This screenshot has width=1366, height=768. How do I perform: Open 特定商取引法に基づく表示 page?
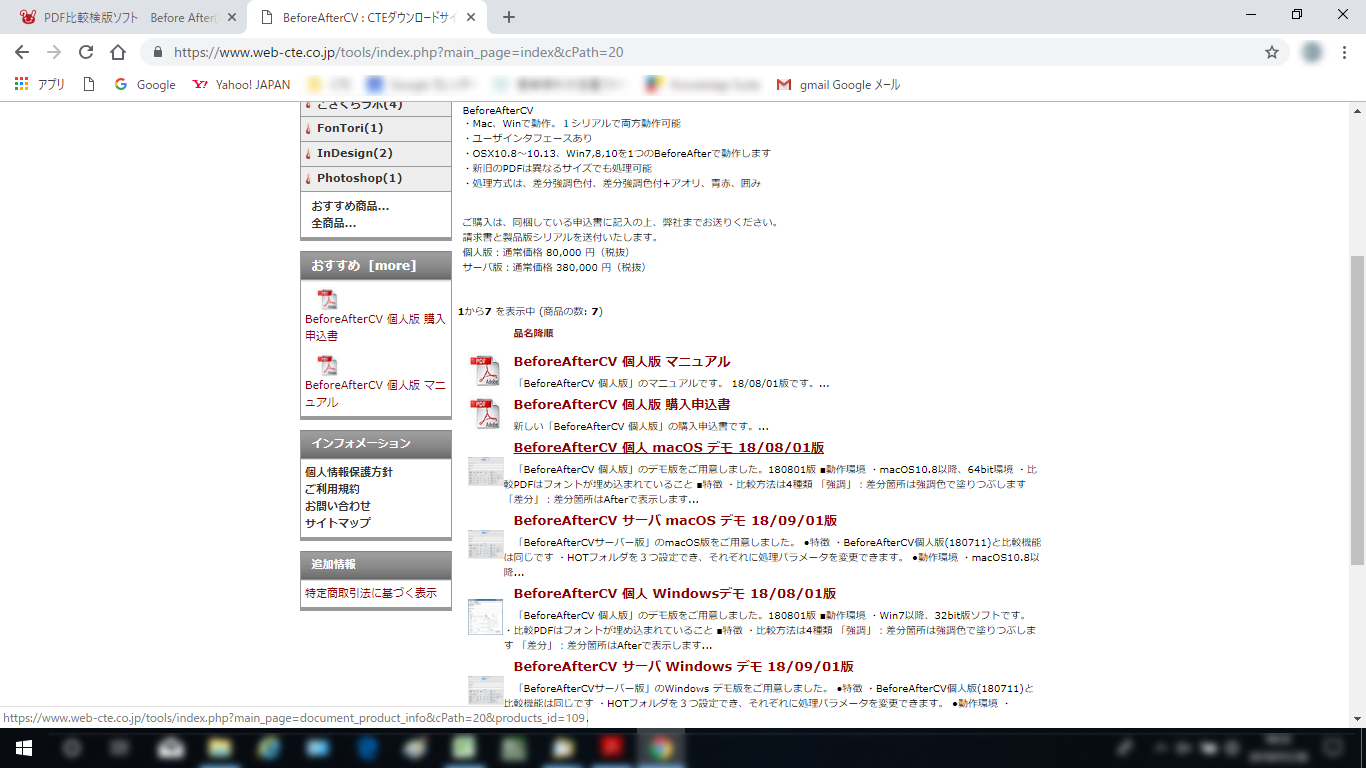click(x=371, y=593)
